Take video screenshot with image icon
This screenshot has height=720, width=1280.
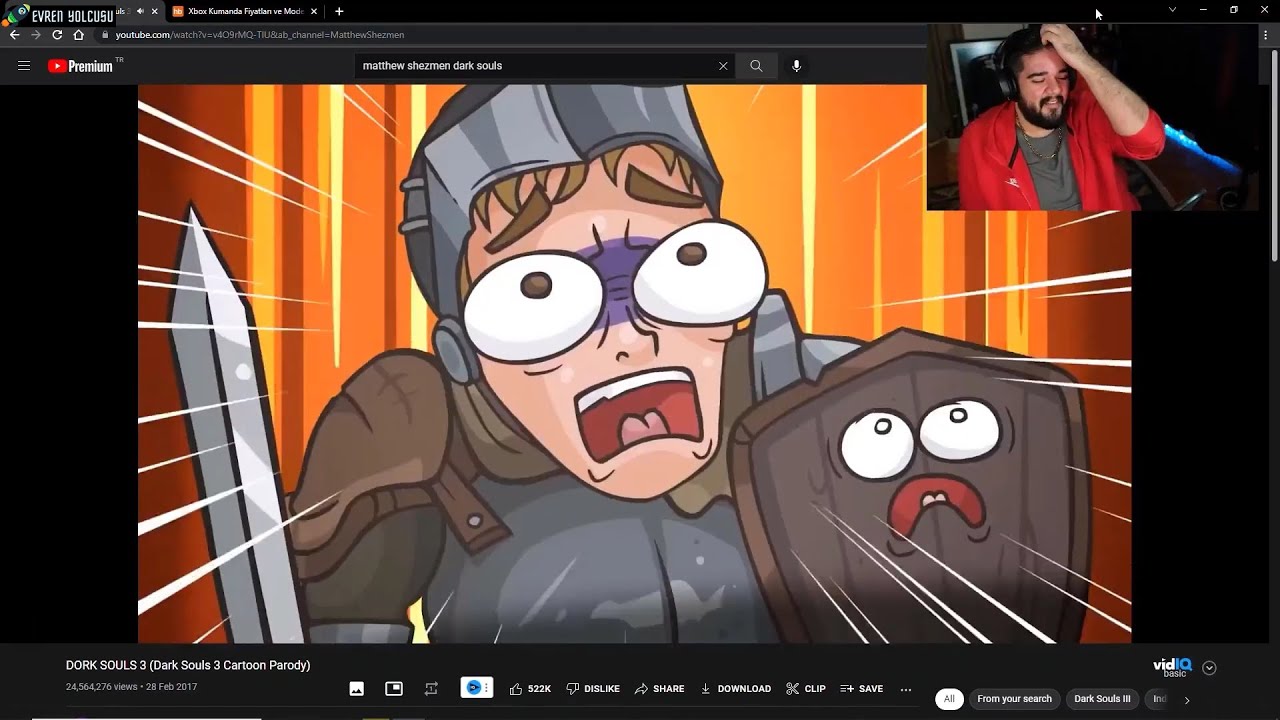[356, 688]
